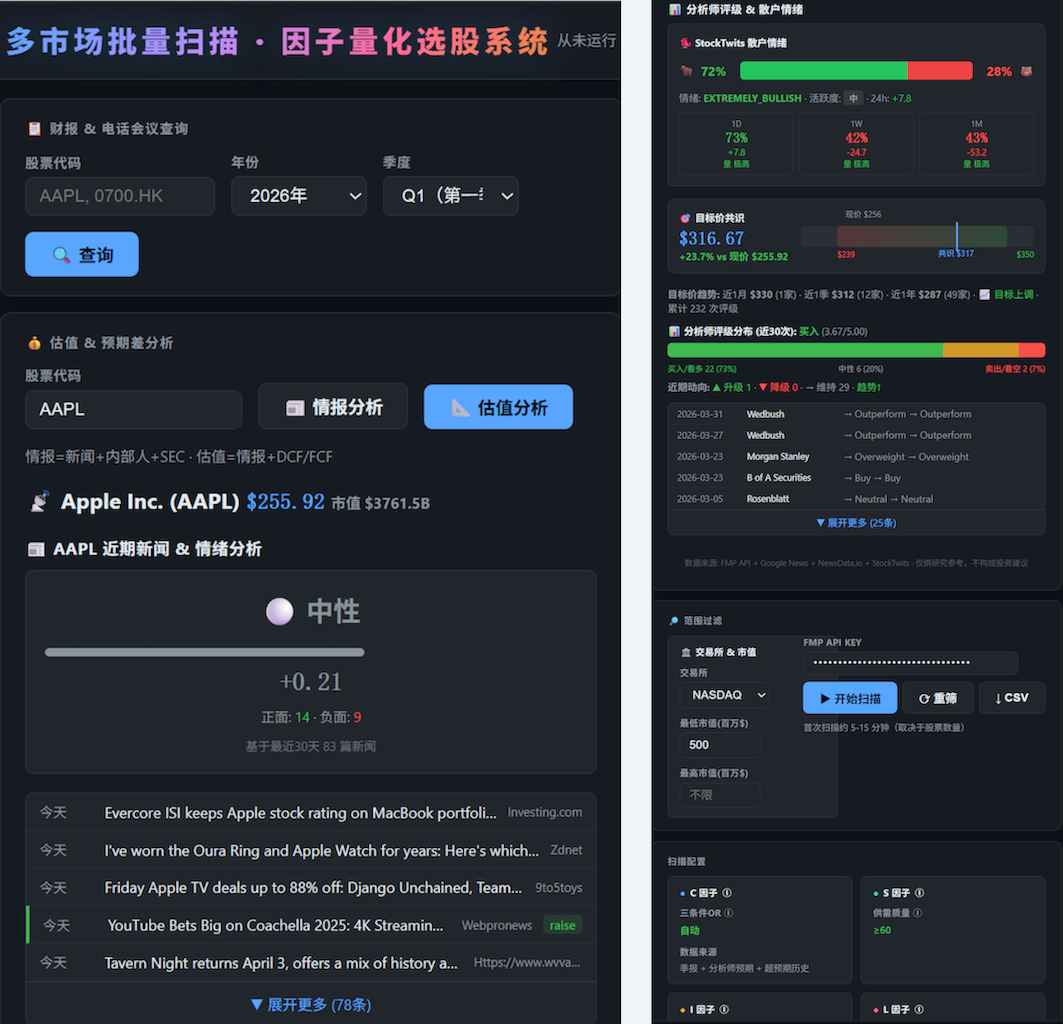1063x1024 pixels.
Task: Click the 重筛 button
Action: pos(937,698)
